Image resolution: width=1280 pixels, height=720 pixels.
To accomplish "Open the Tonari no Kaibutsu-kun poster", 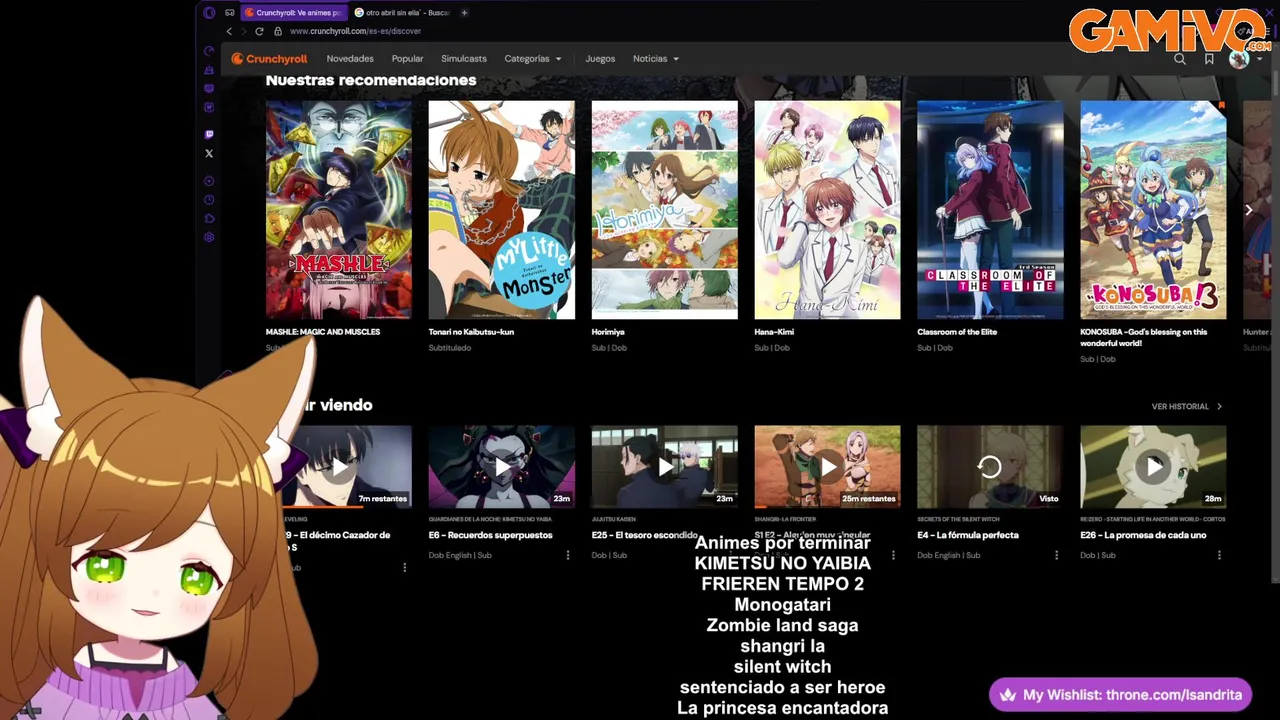I will 501,210.
